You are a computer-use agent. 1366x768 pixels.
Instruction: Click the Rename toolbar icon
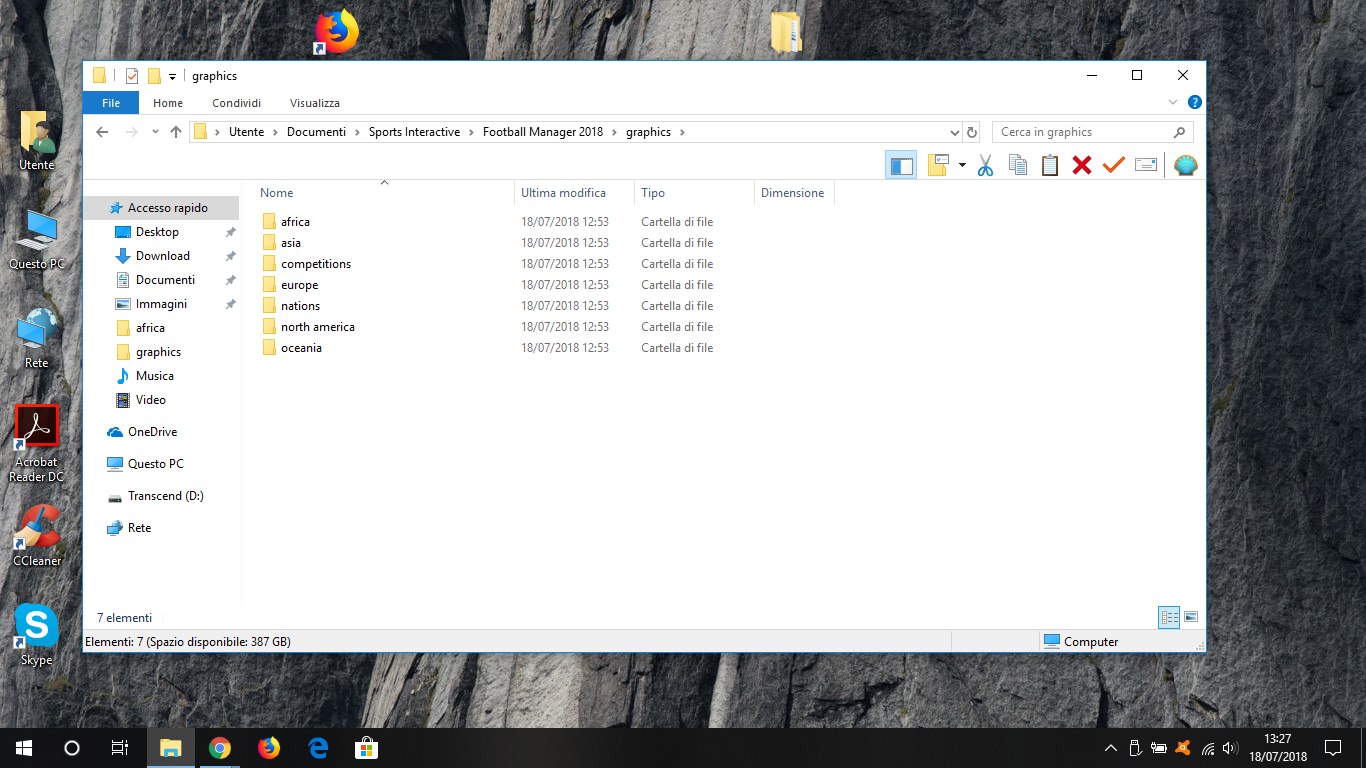(1146, 165)
